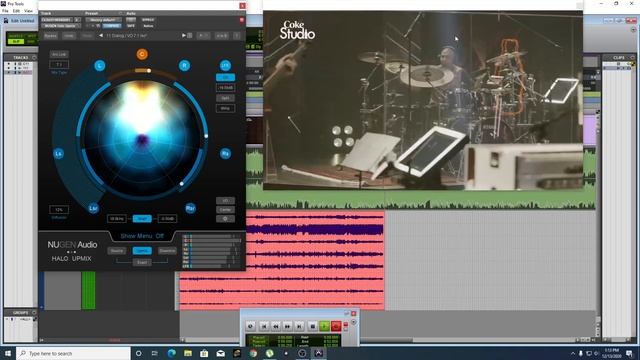Select the Rs surround channel icon

click(x=225, y=153)
